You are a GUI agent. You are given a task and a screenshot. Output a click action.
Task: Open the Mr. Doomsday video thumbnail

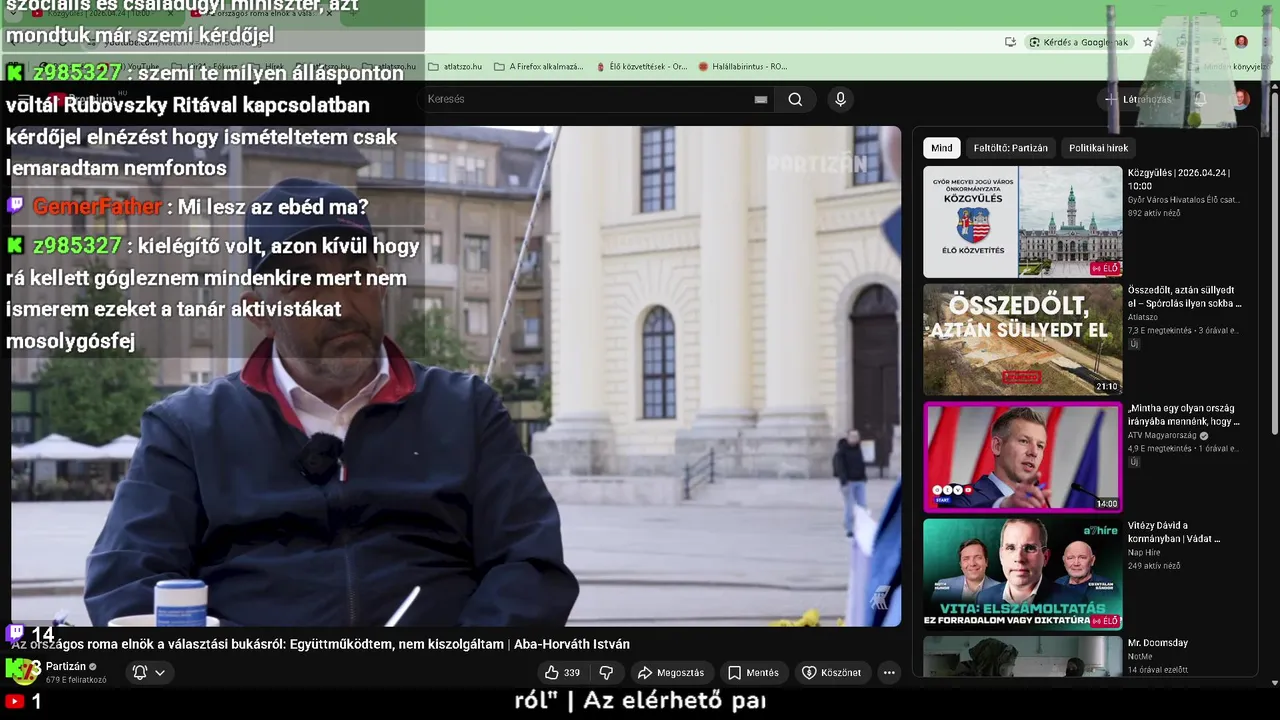(x=1022, y=657)
